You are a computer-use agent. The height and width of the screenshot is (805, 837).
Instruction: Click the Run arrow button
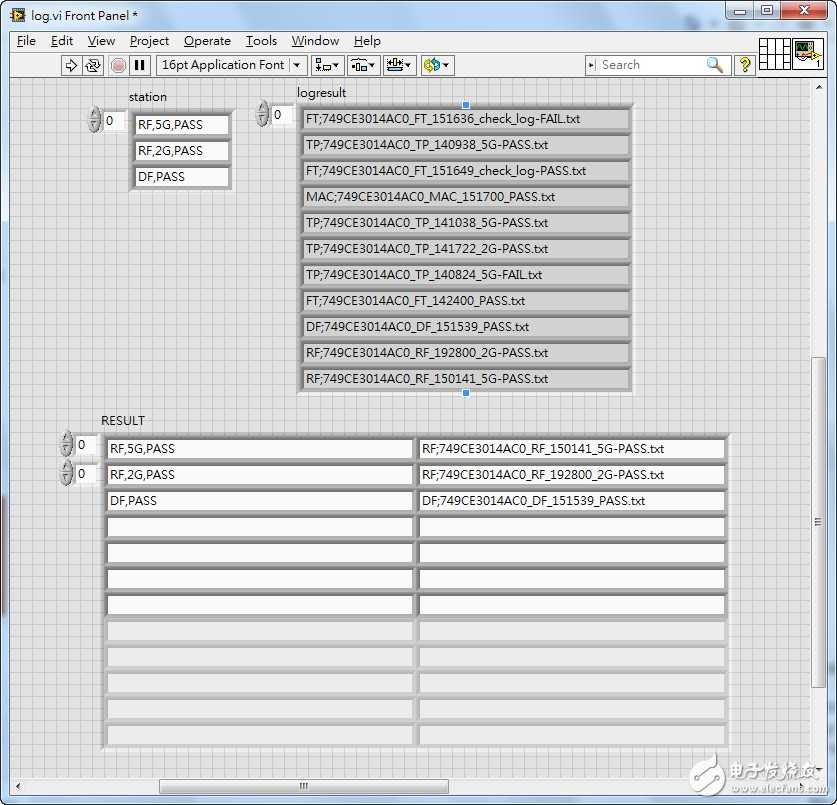coord(70,65)
